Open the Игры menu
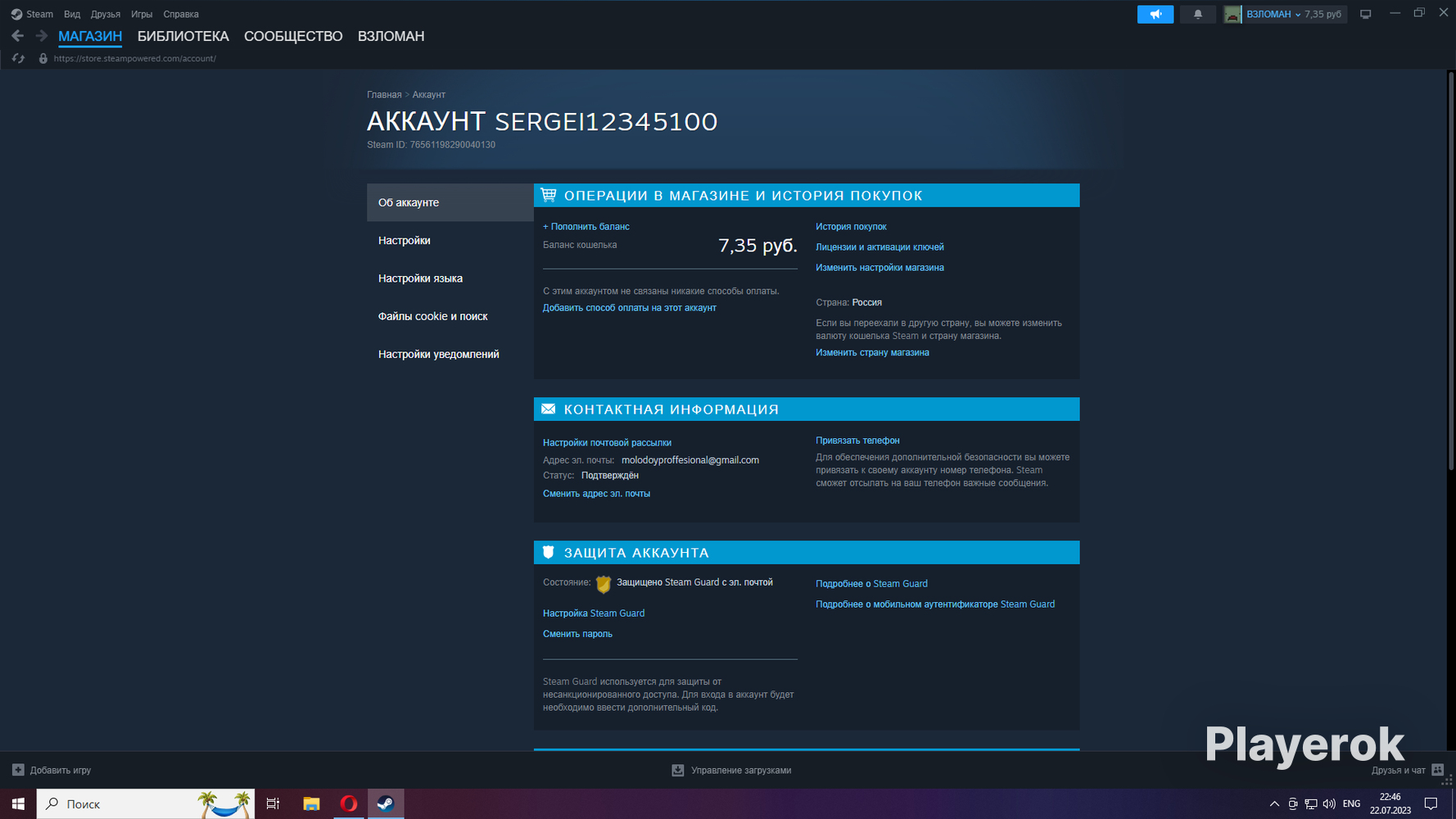Screen dimensions: 1456x819 (x=142, y=14)
